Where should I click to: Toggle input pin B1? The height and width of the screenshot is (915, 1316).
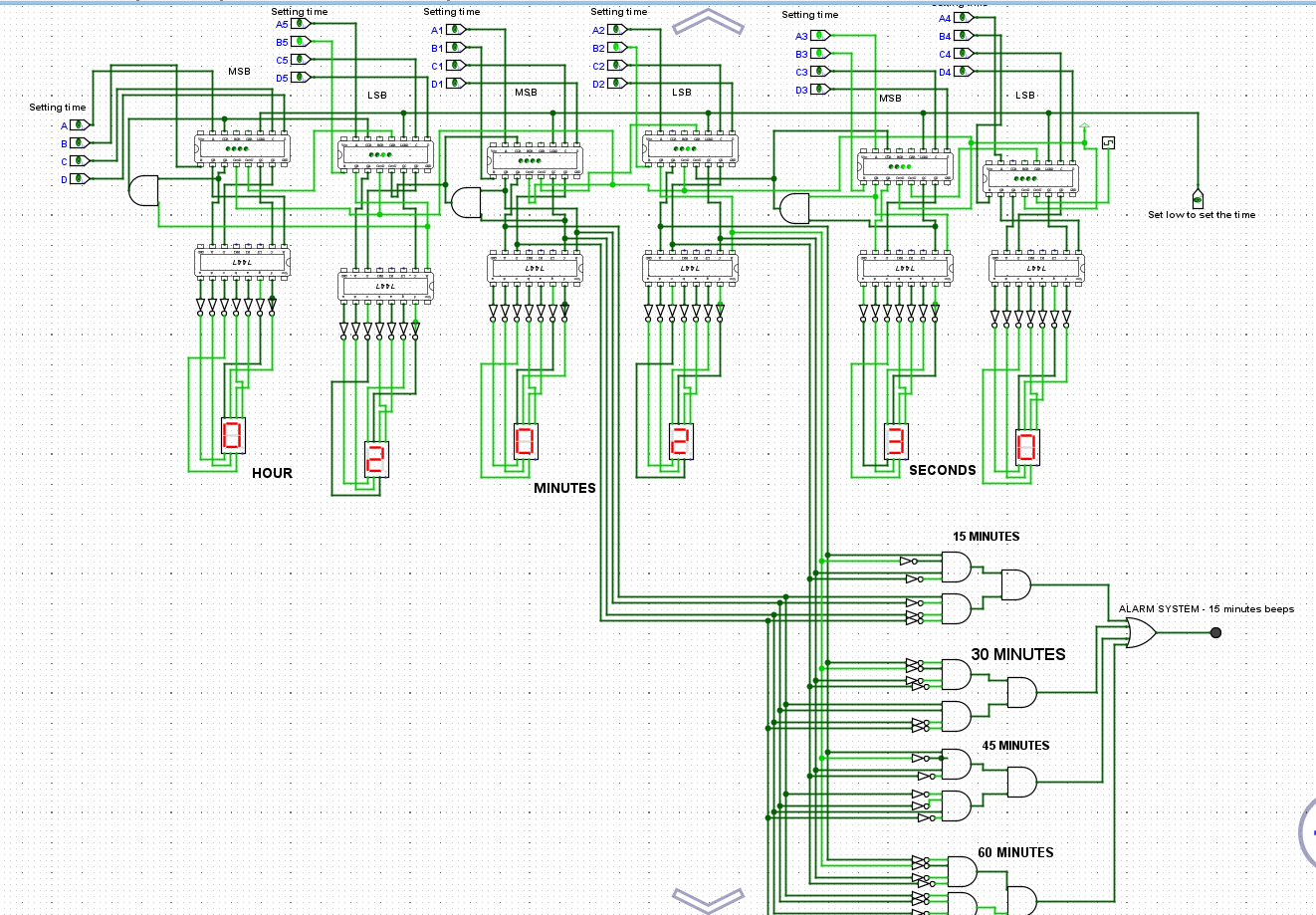[x=456, y=48]
